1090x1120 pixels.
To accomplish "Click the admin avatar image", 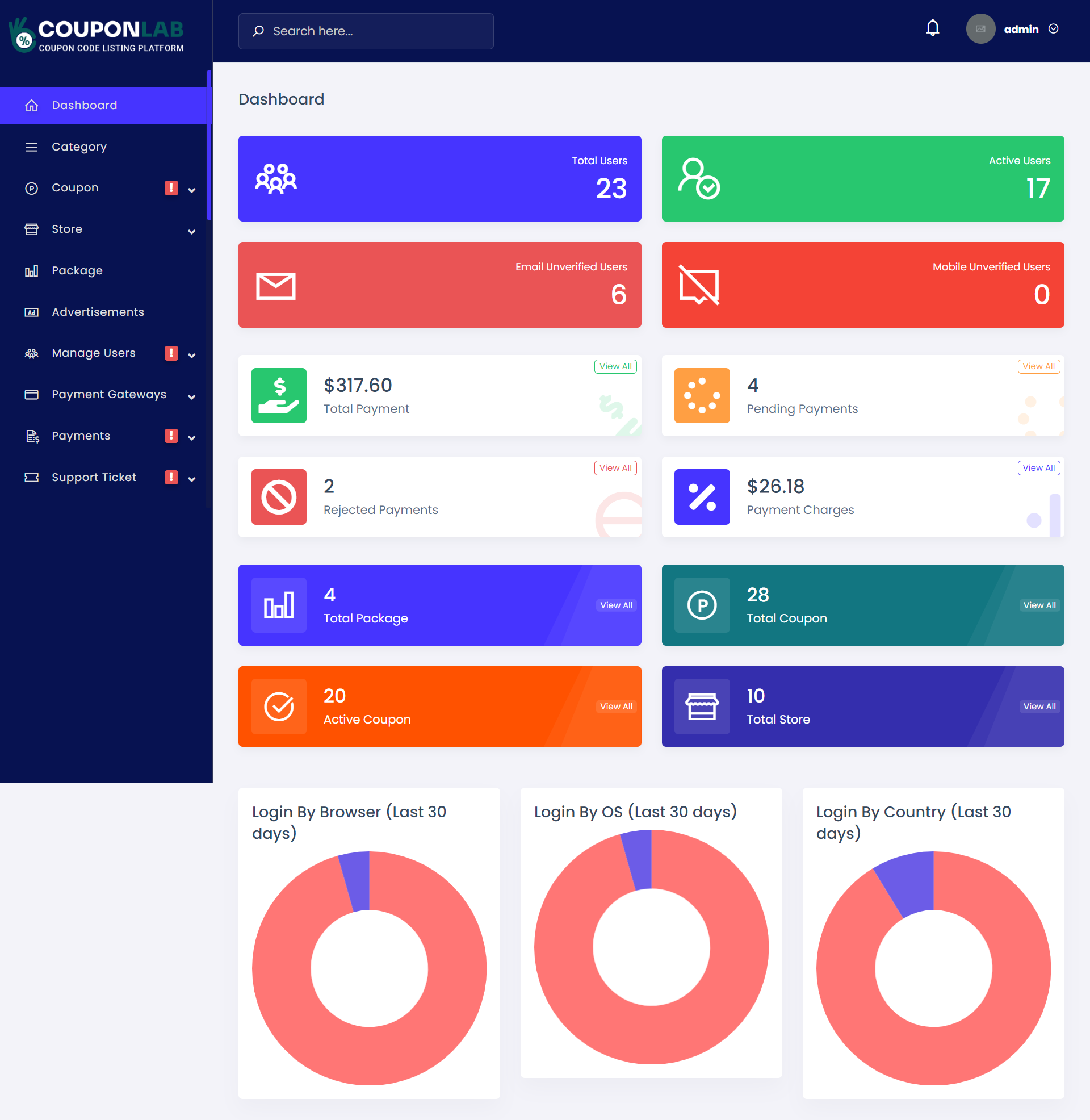I will point(980,29).
